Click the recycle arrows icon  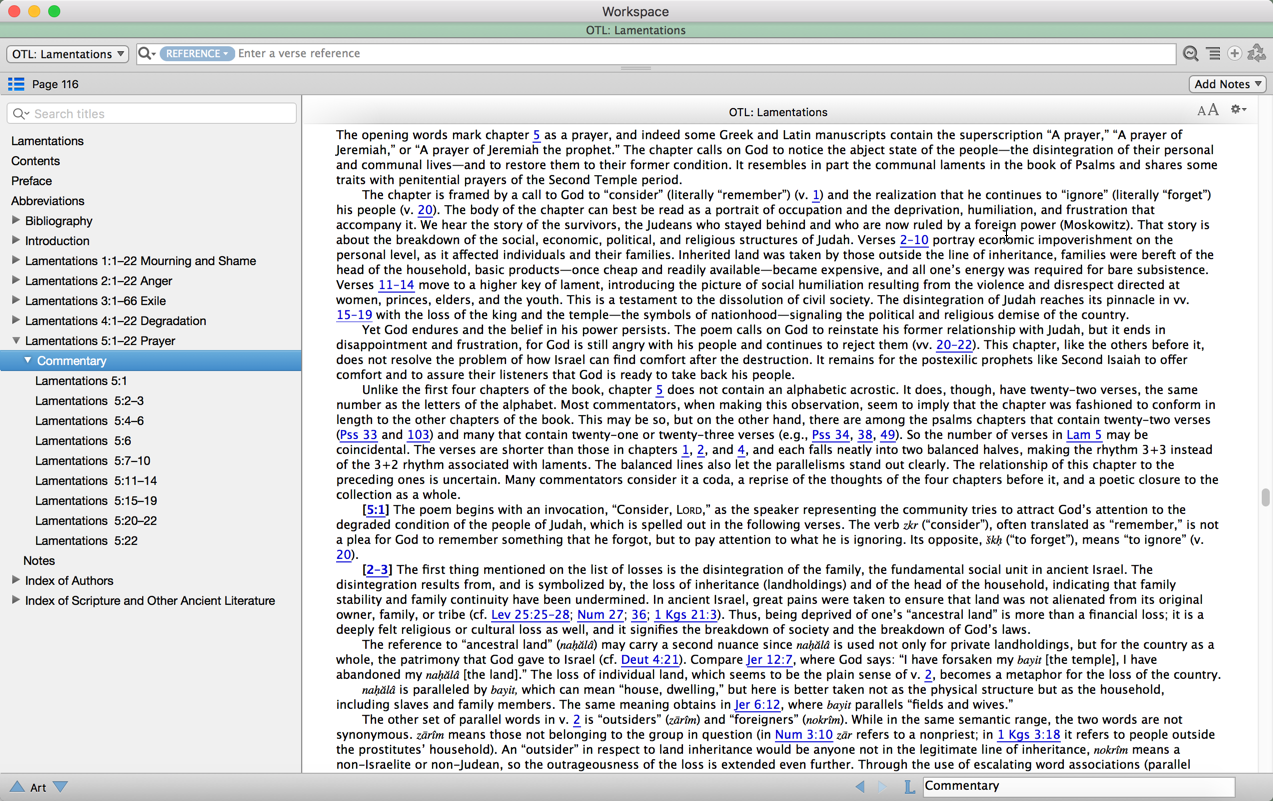[1257, 54]
